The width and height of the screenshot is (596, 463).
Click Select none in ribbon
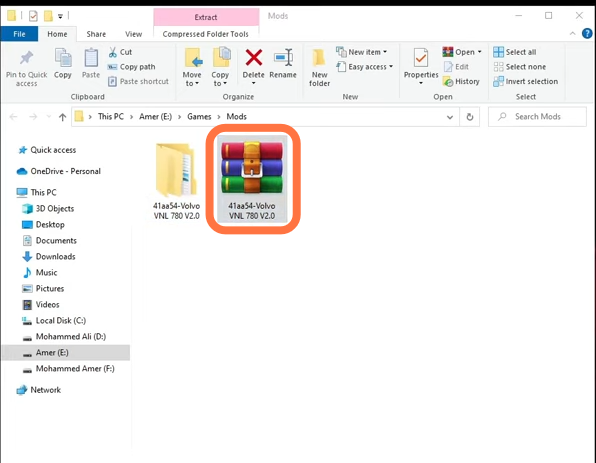click(520, 67)
